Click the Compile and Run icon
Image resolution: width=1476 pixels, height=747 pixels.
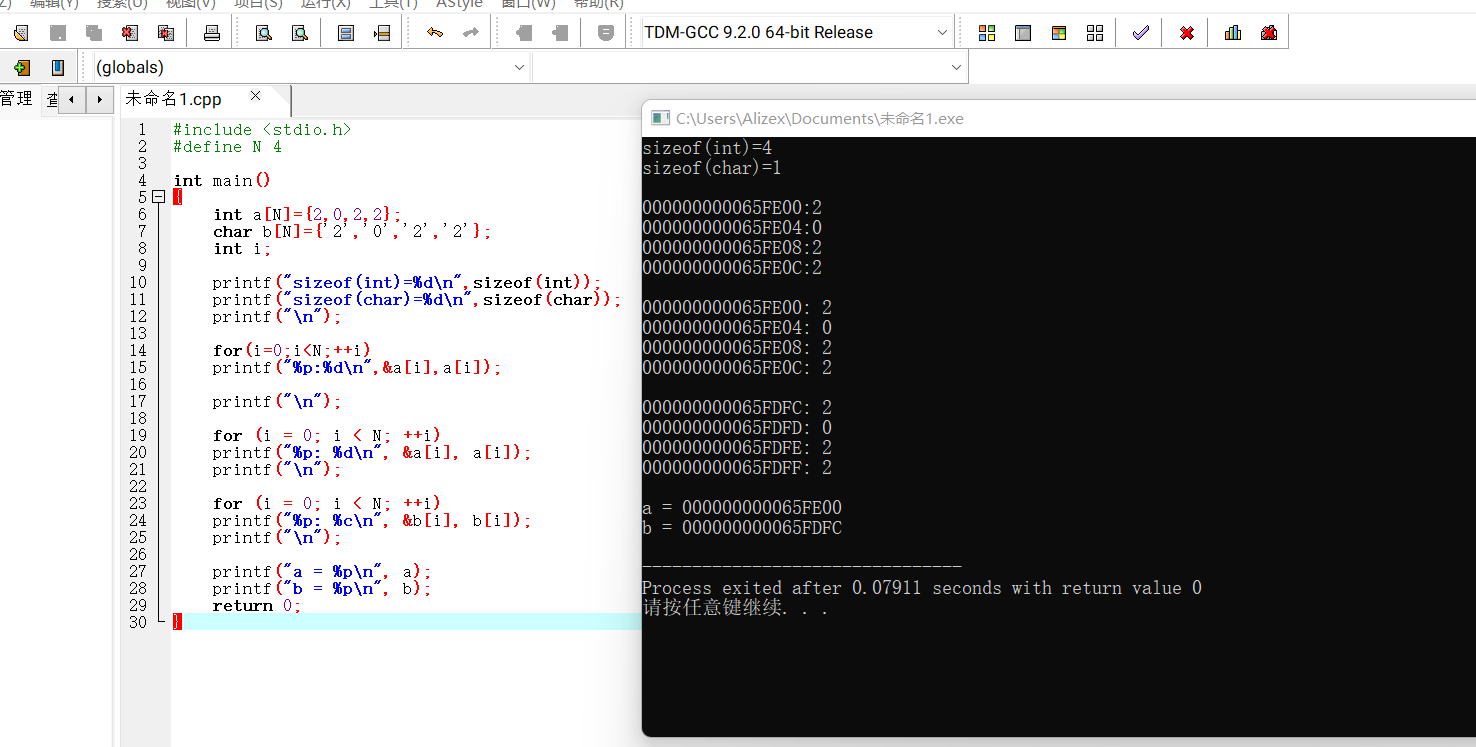1059,33
